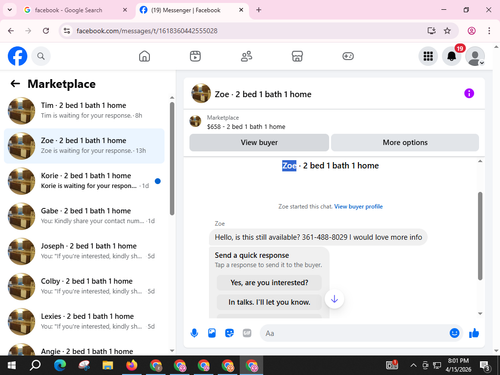Send quick reply 'Yes, are you interested?'
The image size is (500, 375).
point(269,283)
